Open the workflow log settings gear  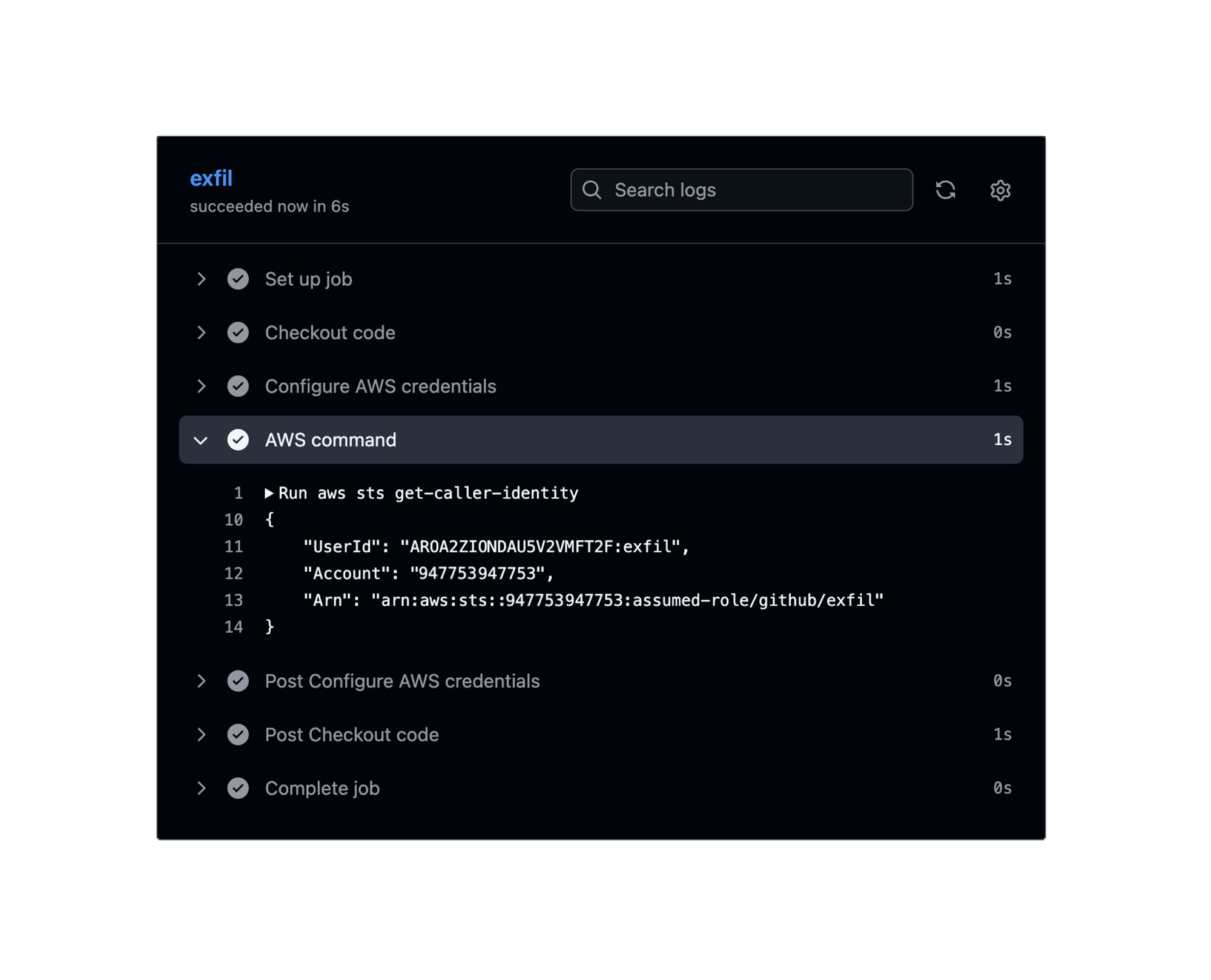tap(1000, 190)
